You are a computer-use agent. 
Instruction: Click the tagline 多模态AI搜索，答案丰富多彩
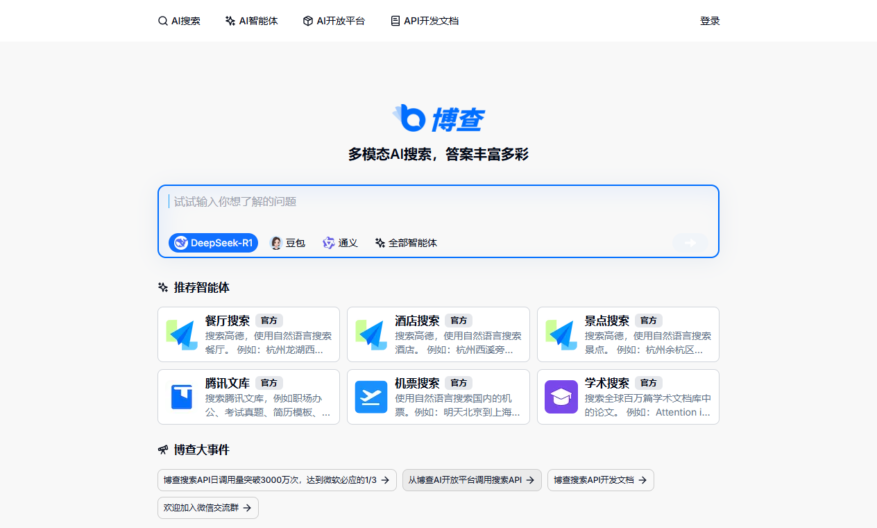[x=438, y=154]
